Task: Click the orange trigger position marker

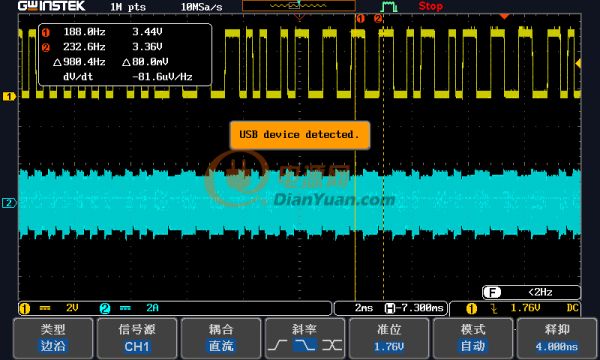Action: click(504, 16)
